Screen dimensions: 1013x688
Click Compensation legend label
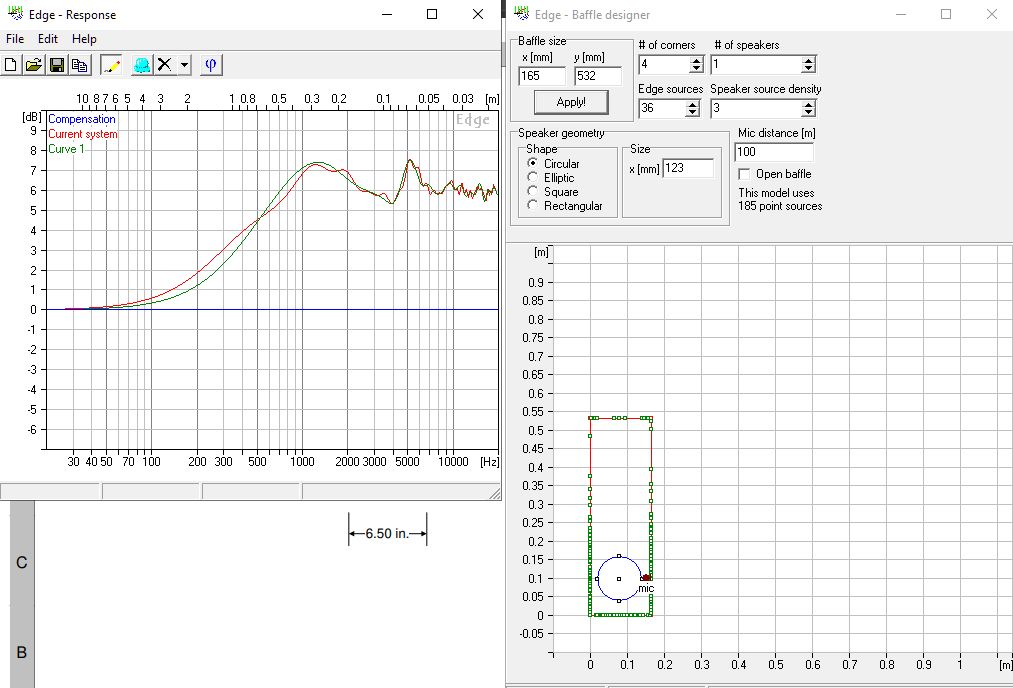click(81, 119)
